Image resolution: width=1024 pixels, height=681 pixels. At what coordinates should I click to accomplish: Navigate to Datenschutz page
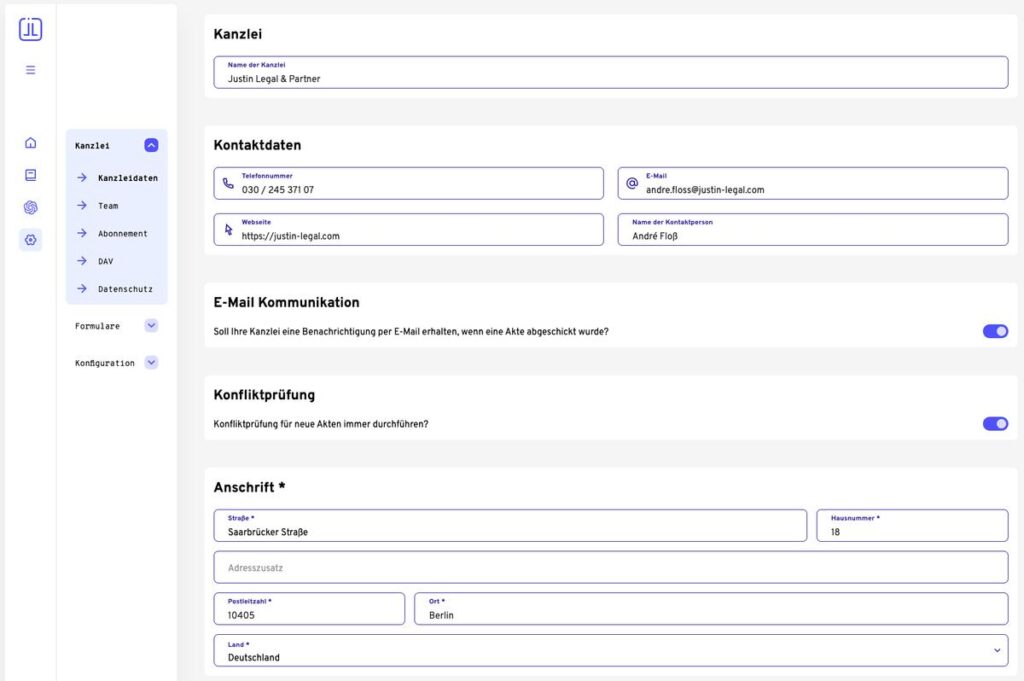tap(125, 289)
